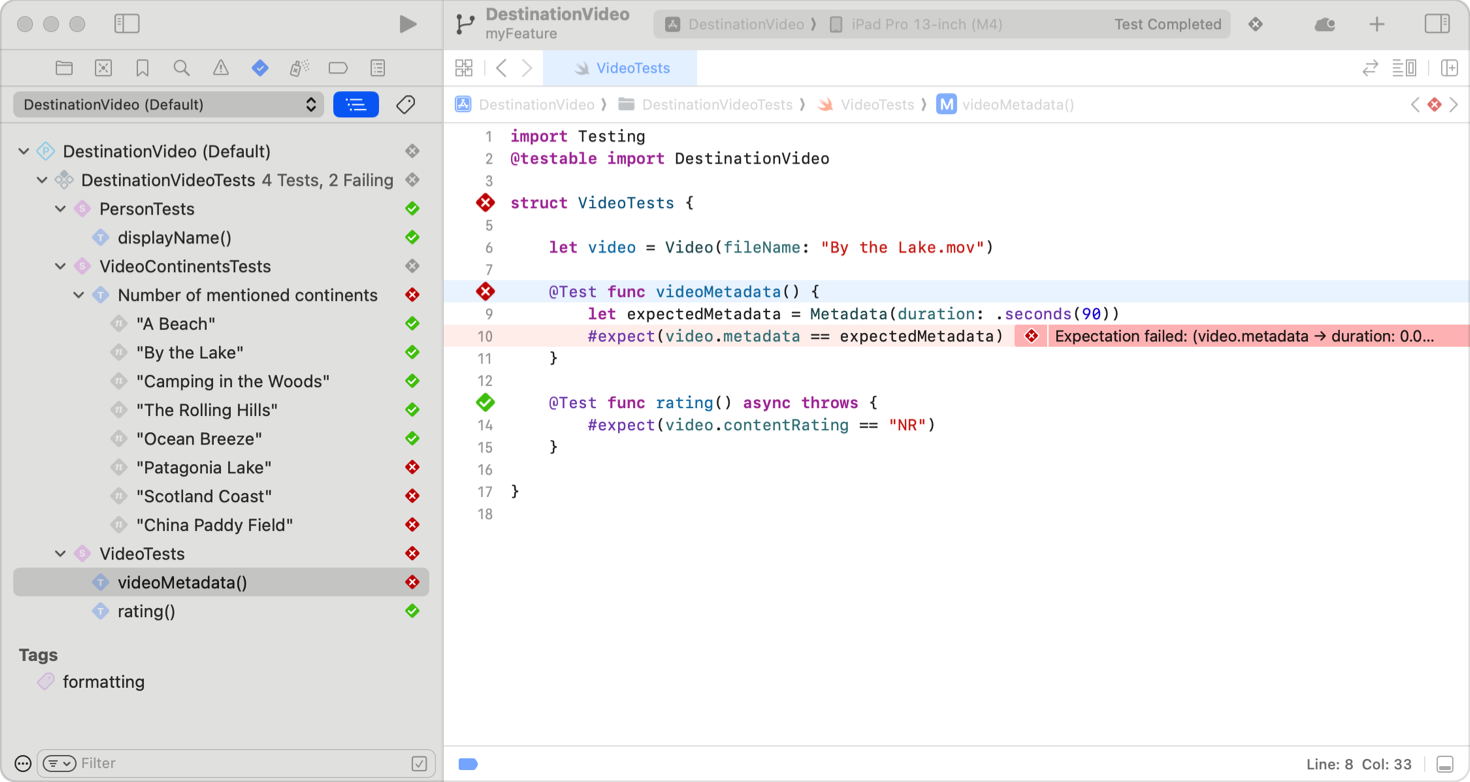Screen dimensions: 1470x782
Task: Open the Issue navigator warning icon
Action: click(220, 68)
